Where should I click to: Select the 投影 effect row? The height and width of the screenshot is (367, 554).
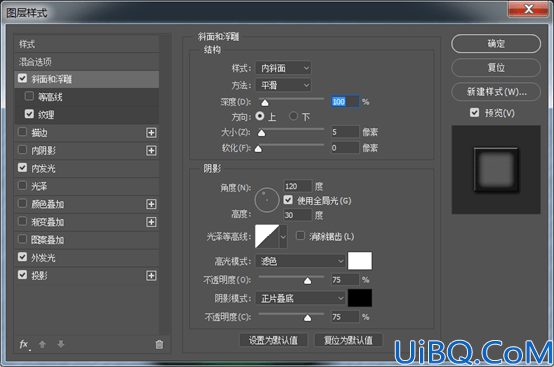pyautogui.click(x=87, y=276)
